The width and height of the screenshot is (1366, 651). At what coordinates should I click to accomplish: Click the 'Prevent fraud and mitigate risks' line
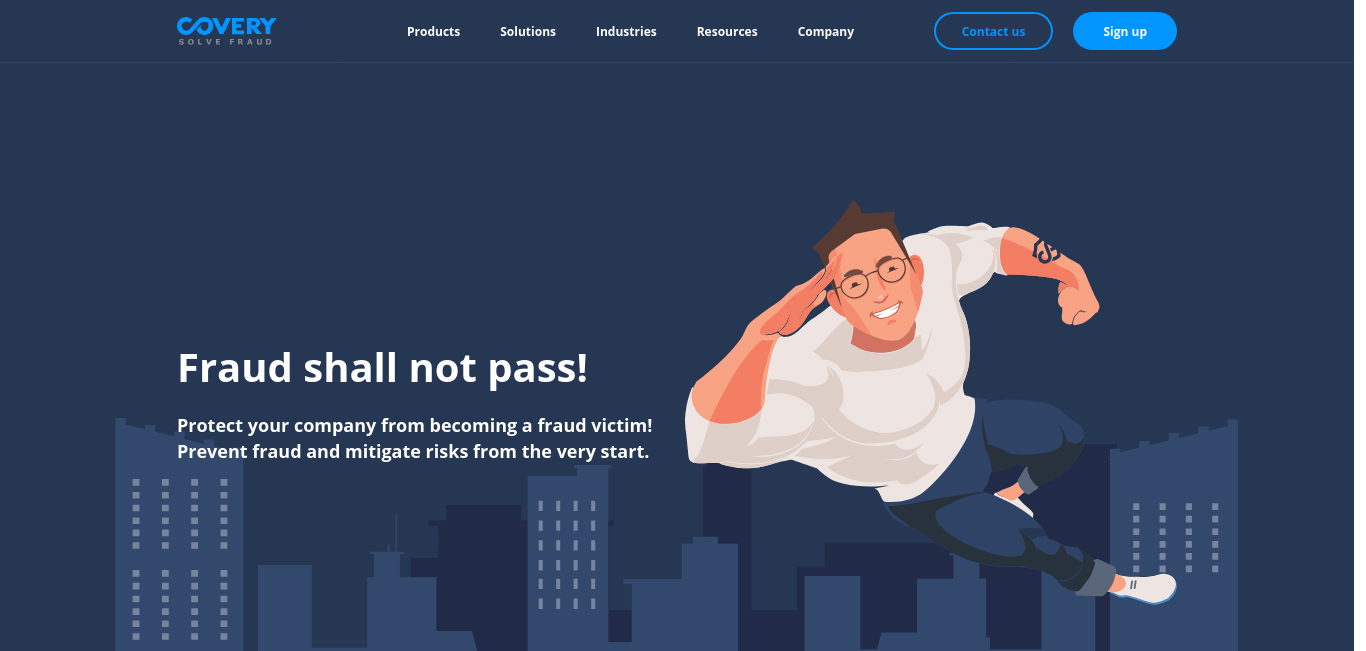tap(413, 451)
